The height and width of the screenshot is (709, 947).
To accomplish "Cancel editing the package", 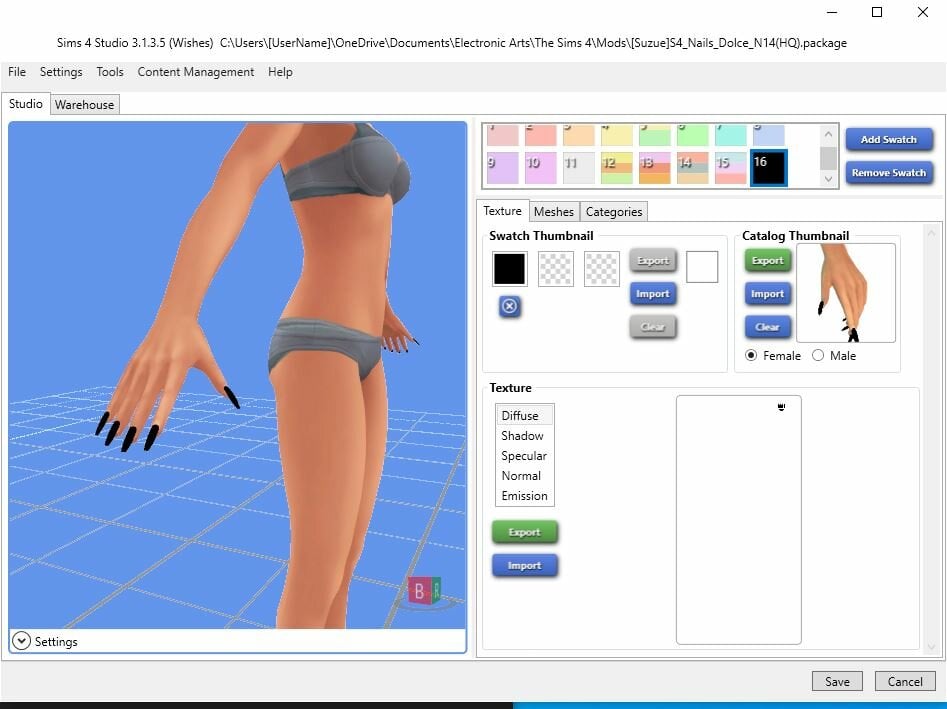I will pyautogui.click(x=905, y=681).
